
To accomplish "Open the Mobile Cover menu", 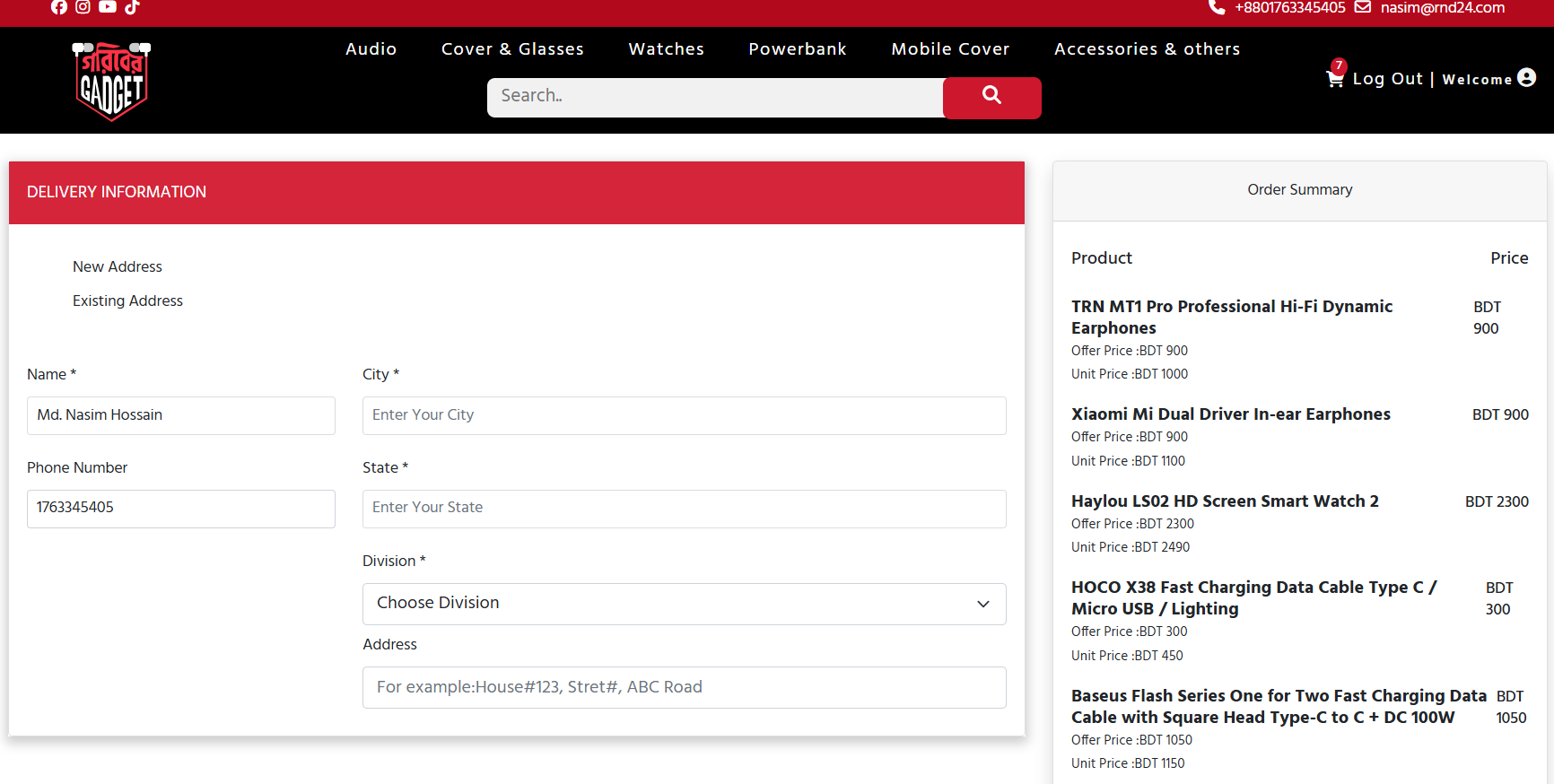I will (x=950, y=49).
